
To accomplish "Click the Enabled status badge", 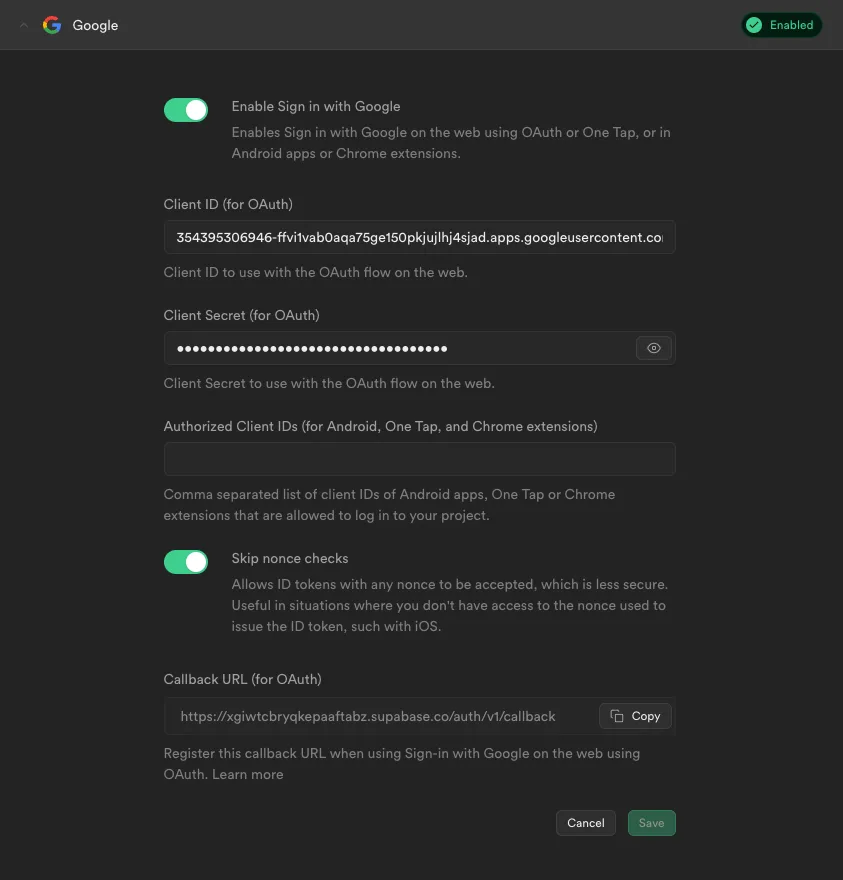I will [x=781, y=25].
